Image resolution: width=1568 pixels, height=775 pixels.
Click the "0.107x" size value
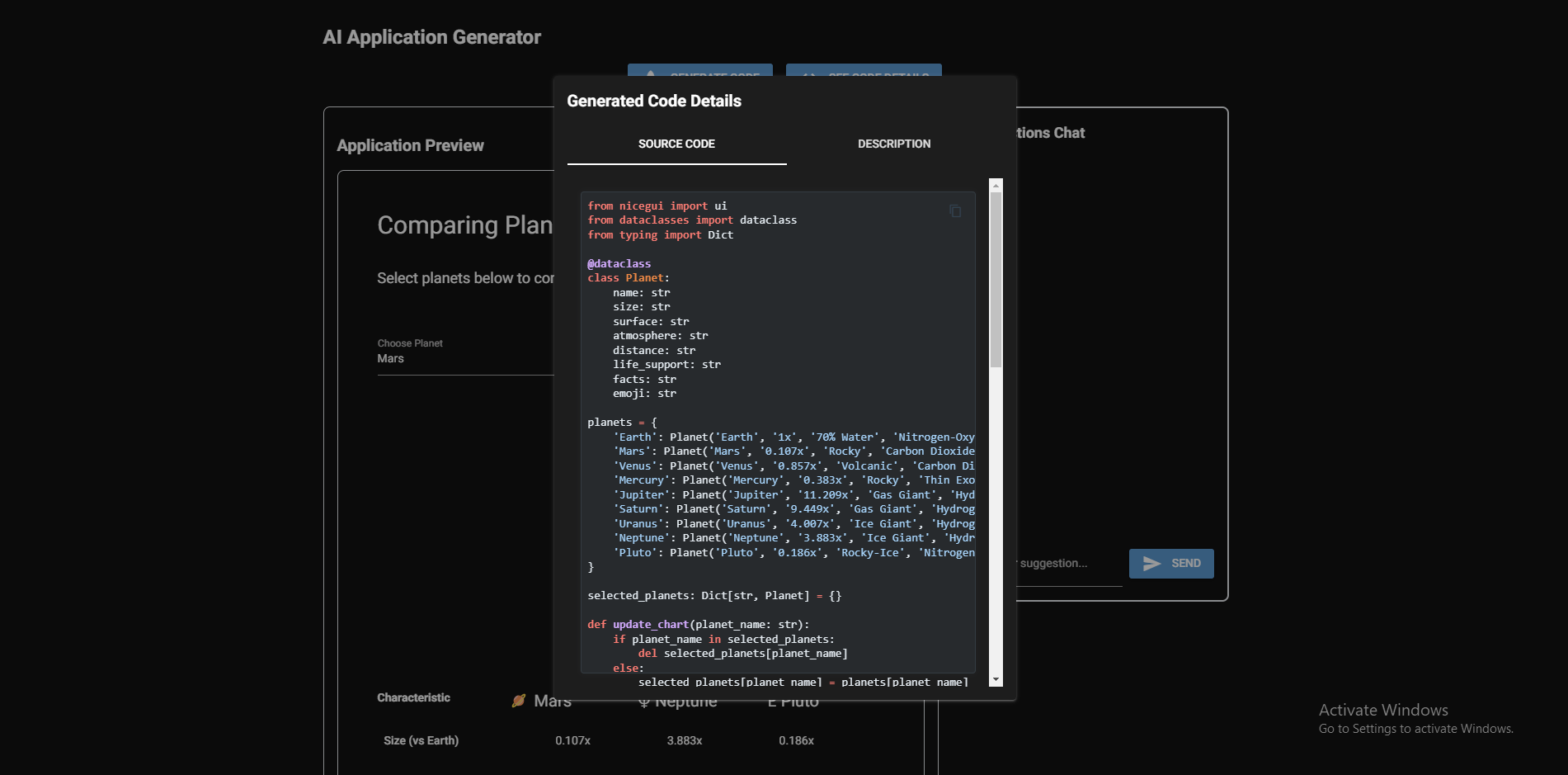click(x=572, y=741)
